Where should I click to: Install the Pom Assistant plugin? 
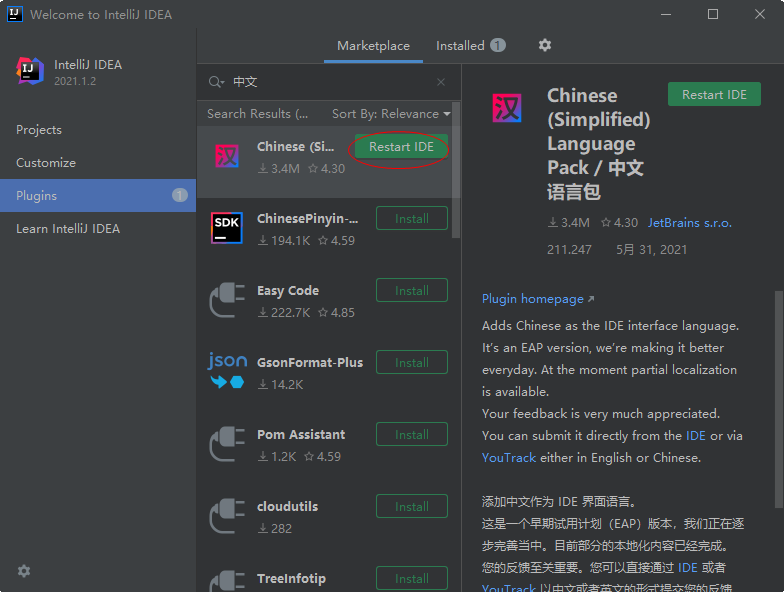coord(412,434)
